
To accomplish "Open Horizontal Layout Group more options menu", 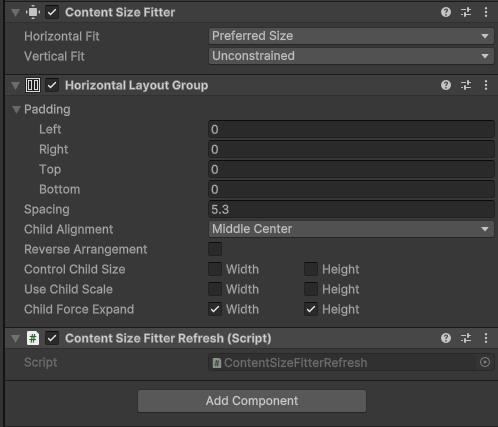I will (x=486, y=85).
